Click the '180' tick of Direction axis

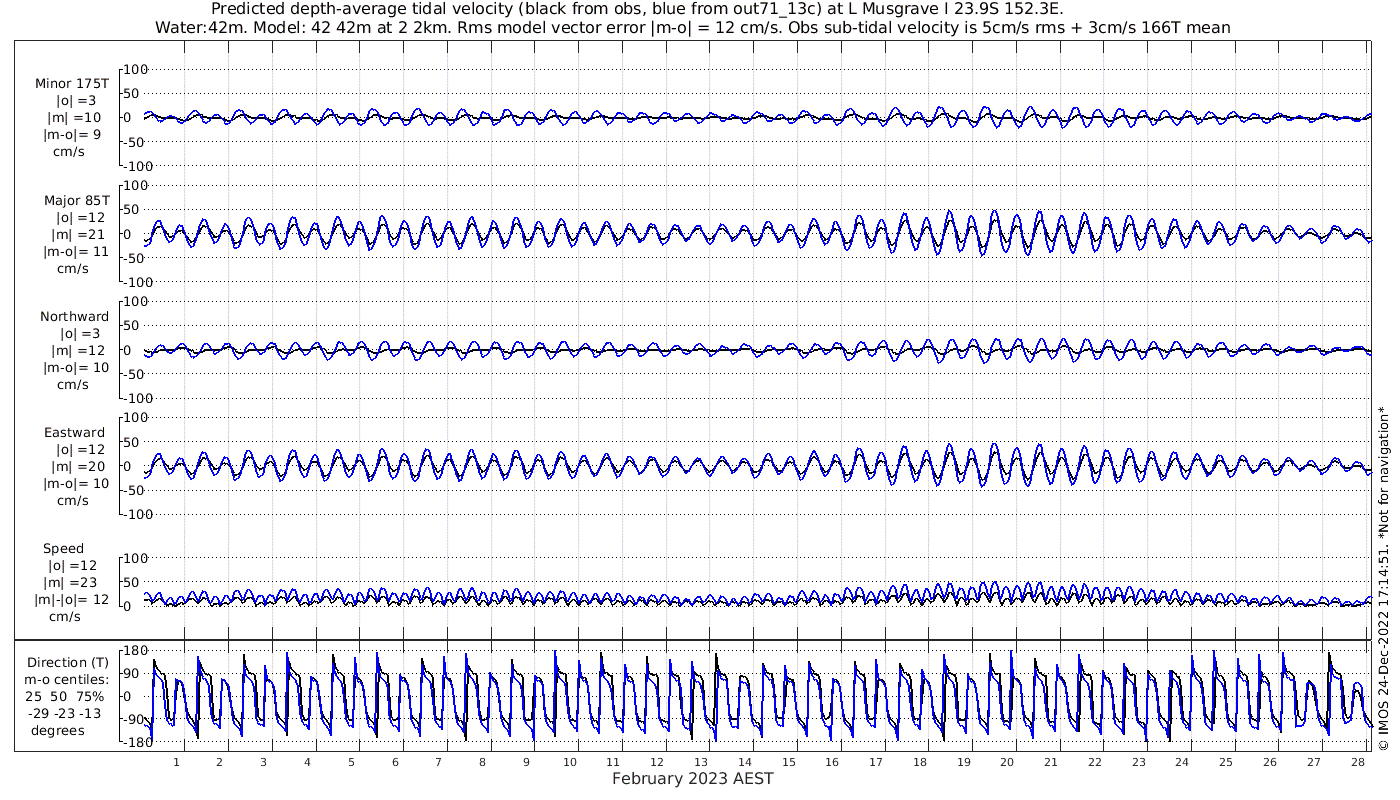134,651
